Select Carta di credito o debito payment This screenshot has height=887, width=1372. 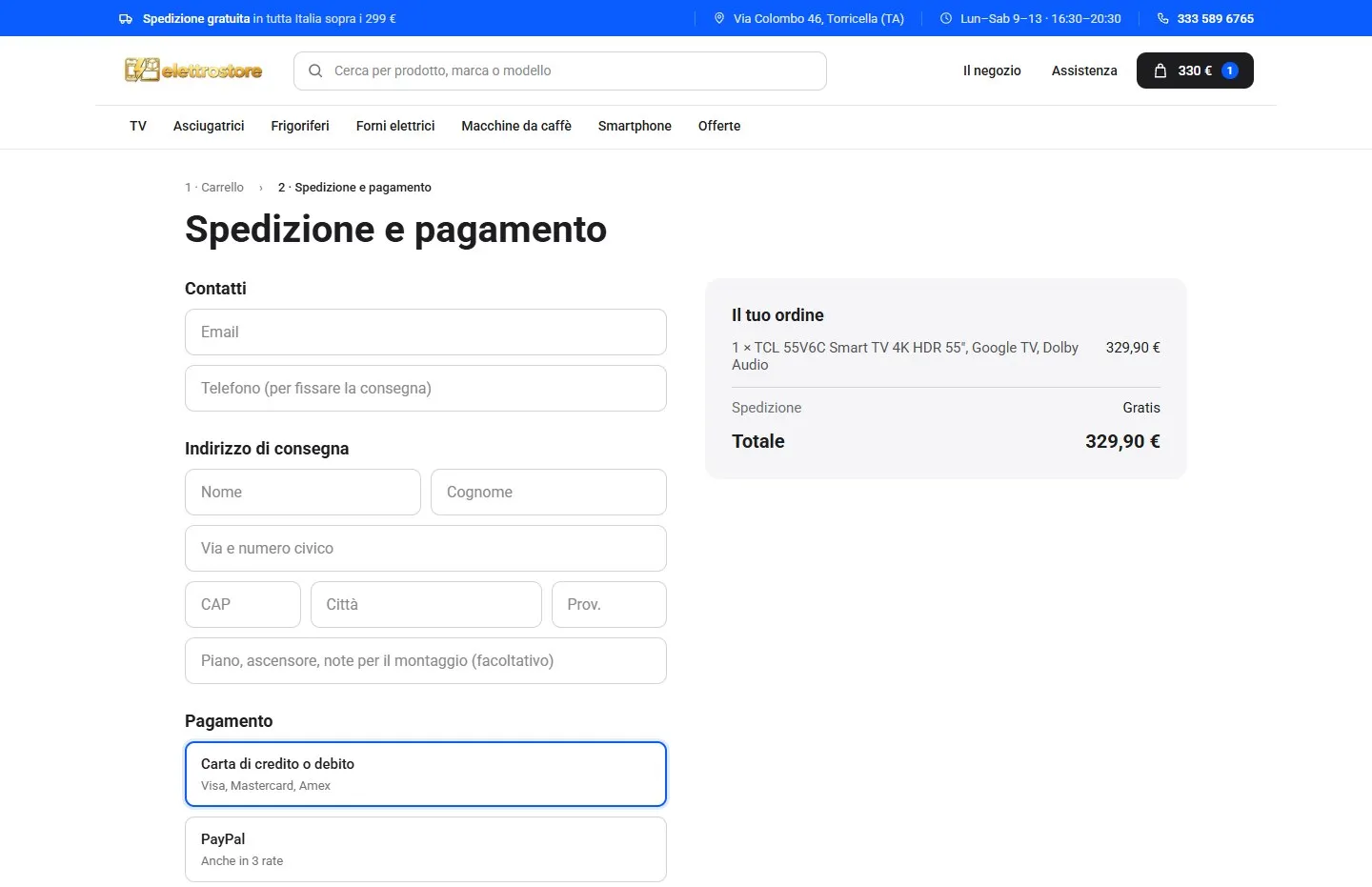click(x=426, y=774)
